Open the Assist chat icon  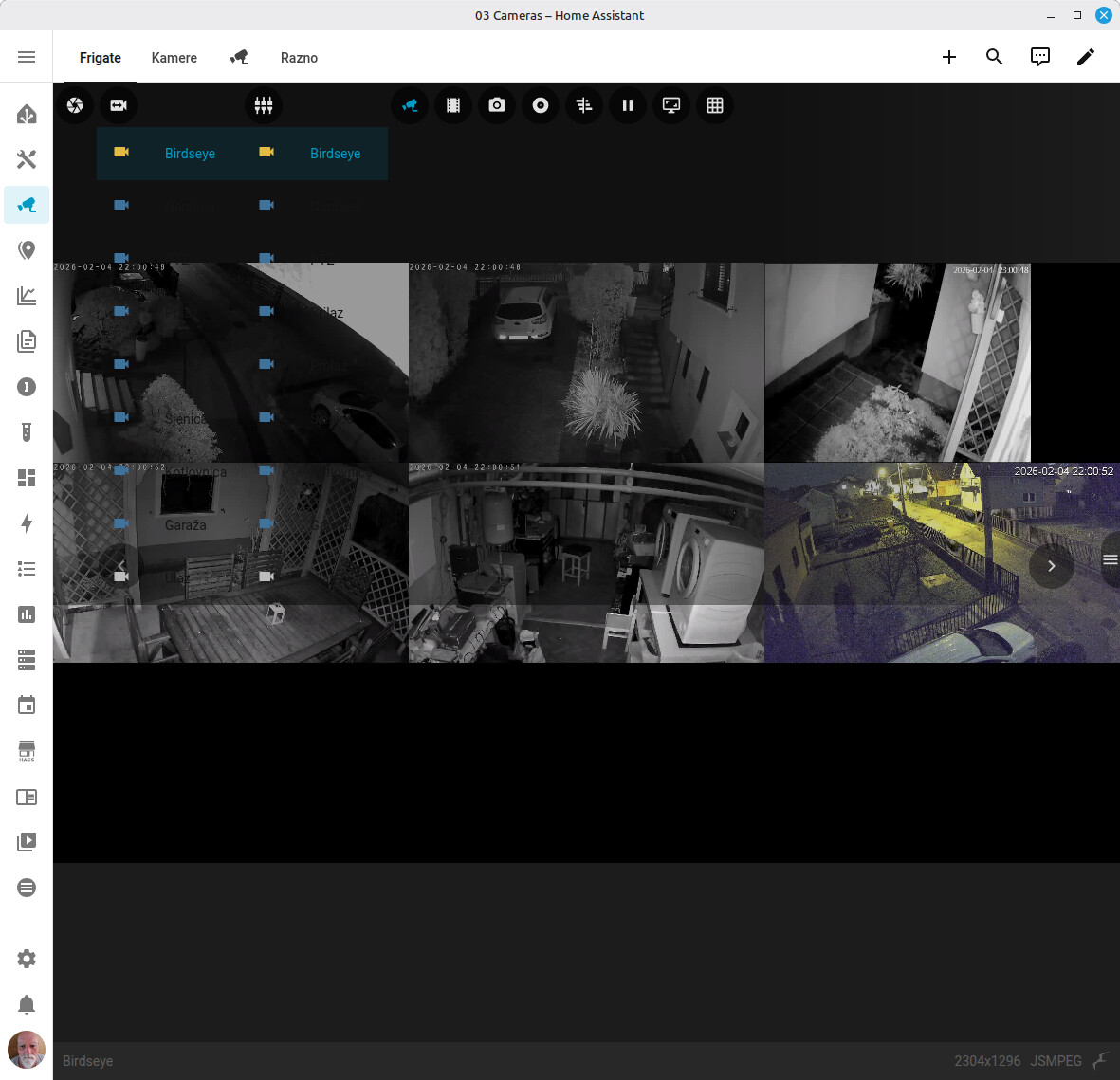point(1040,57)
